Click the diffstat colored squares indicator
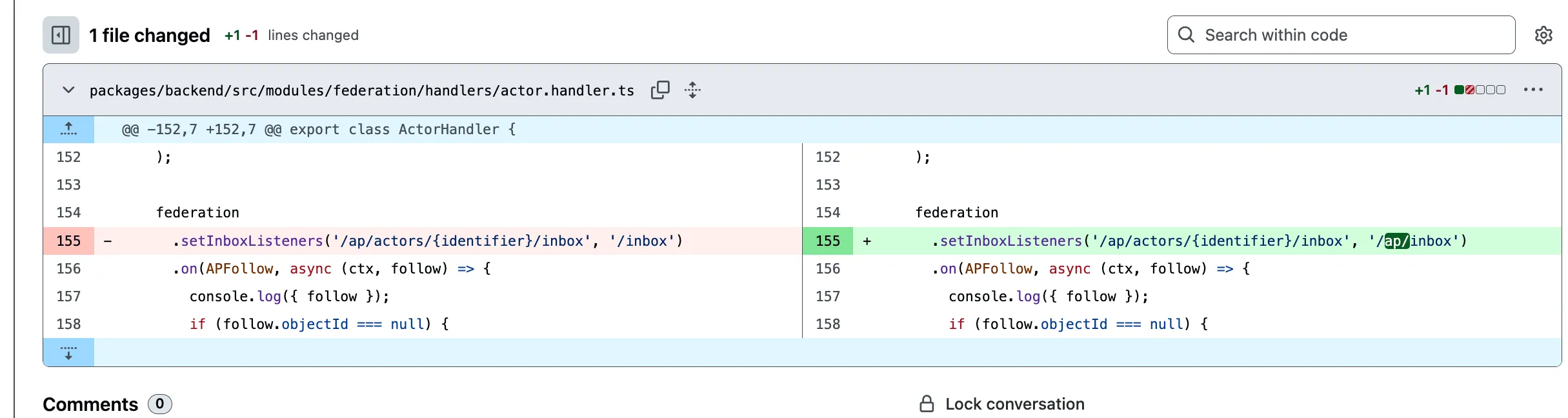Viewport: 1568px width, 418px height. [x=1480, y=90]
